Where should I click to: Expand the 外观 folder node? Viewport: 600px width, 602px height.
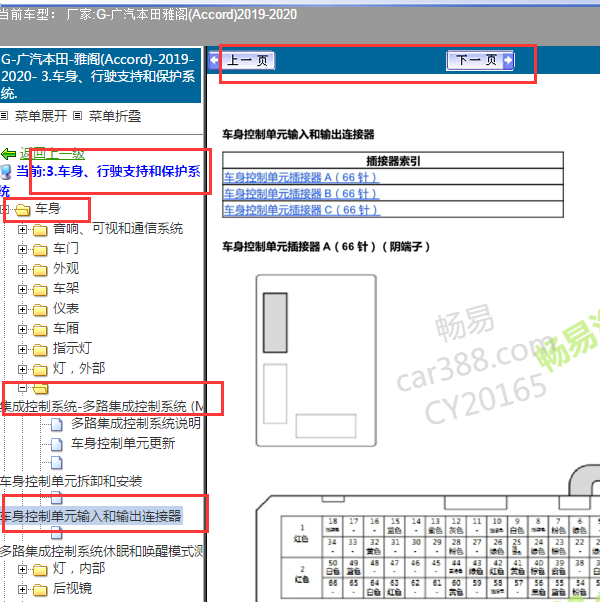[22, 270]
